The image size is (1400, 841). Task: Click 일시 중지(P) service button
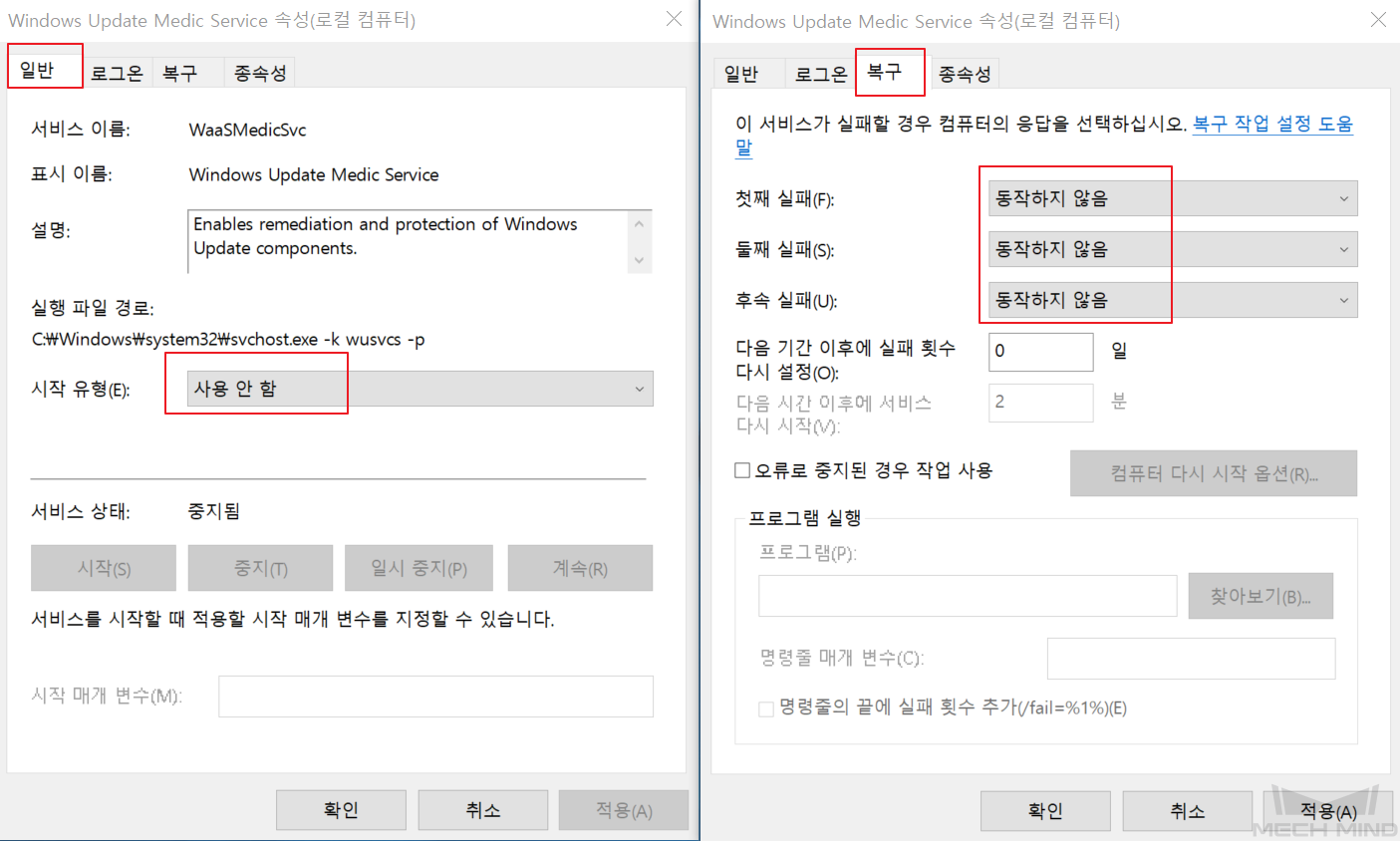tap(419, 568)
